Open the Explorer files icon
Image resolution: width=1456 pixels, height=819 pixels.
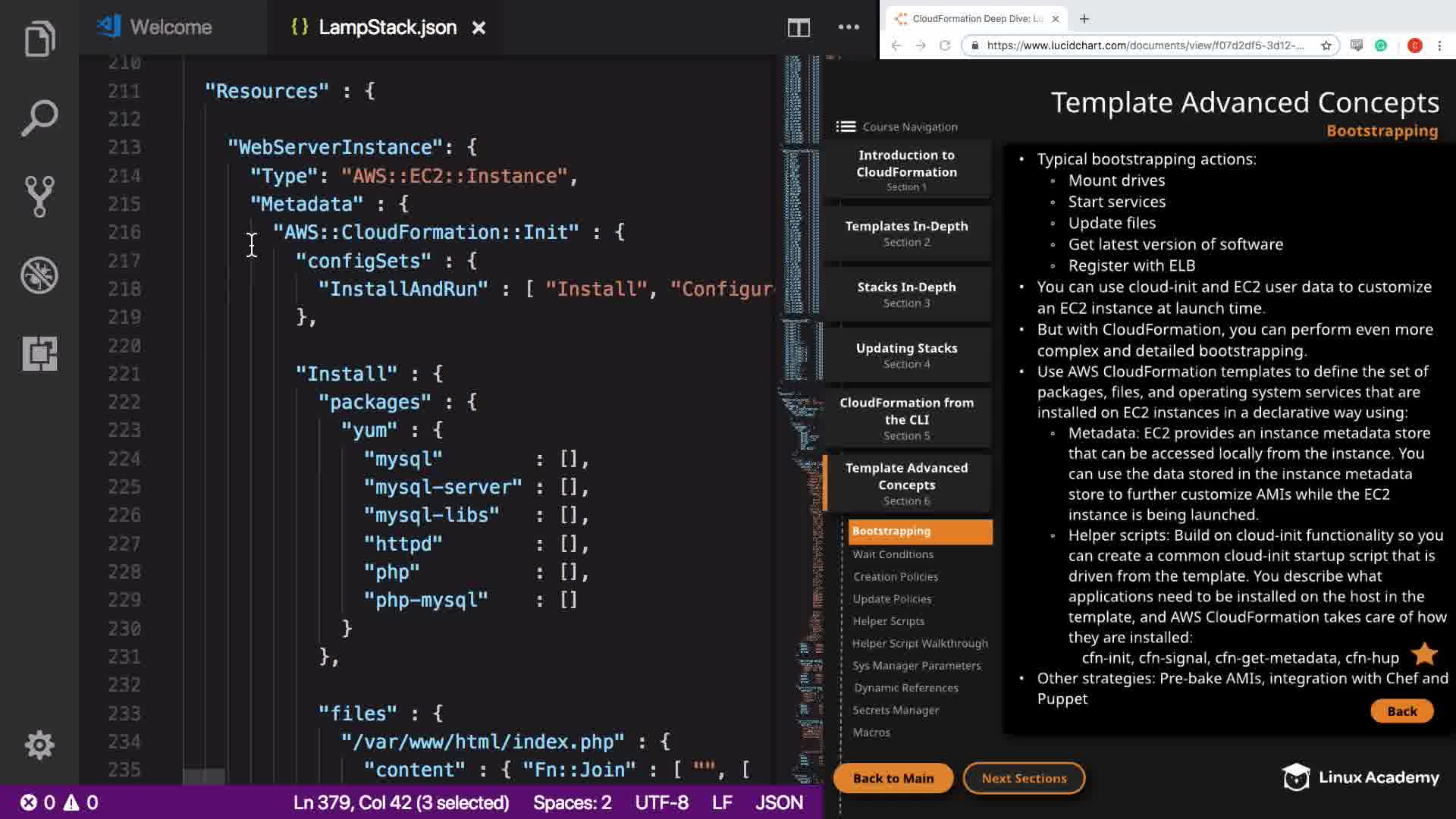pyautogui.click(x=39, y=39)
